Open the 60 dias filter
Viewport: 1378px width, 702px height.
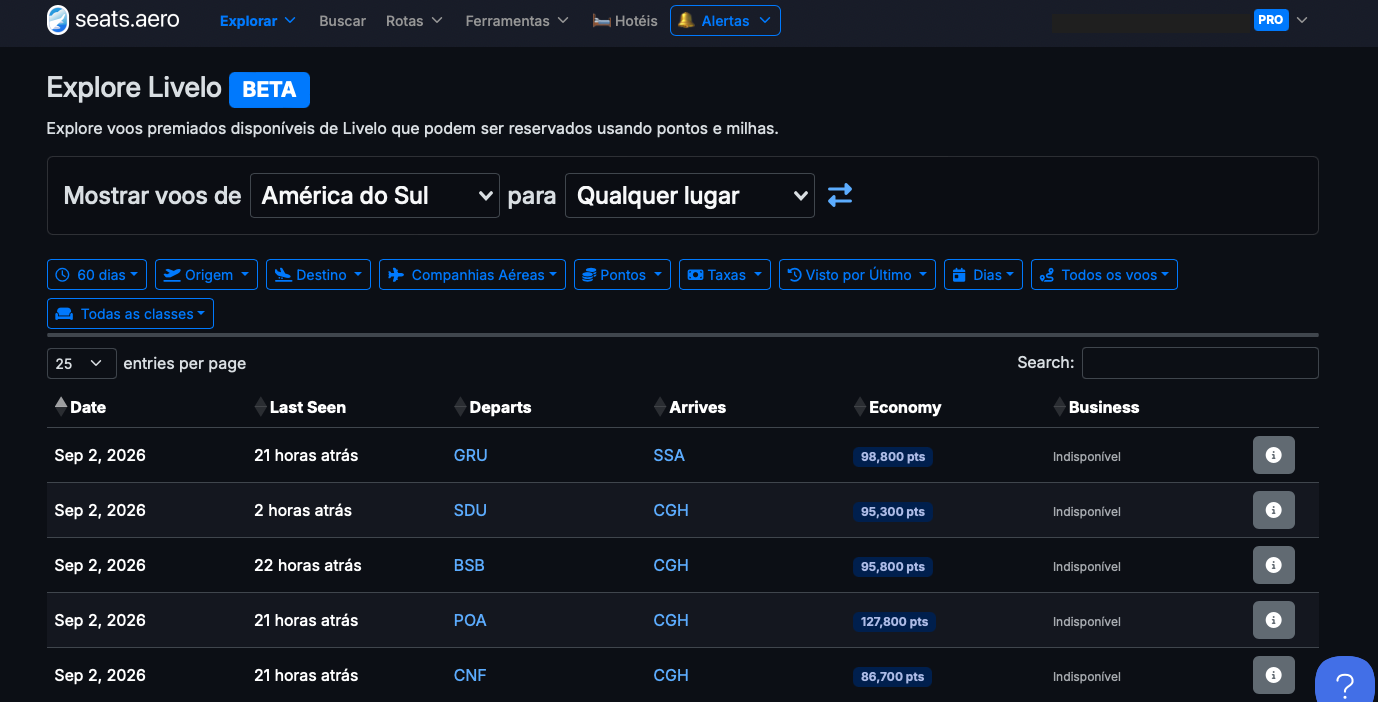pos(97,274)
